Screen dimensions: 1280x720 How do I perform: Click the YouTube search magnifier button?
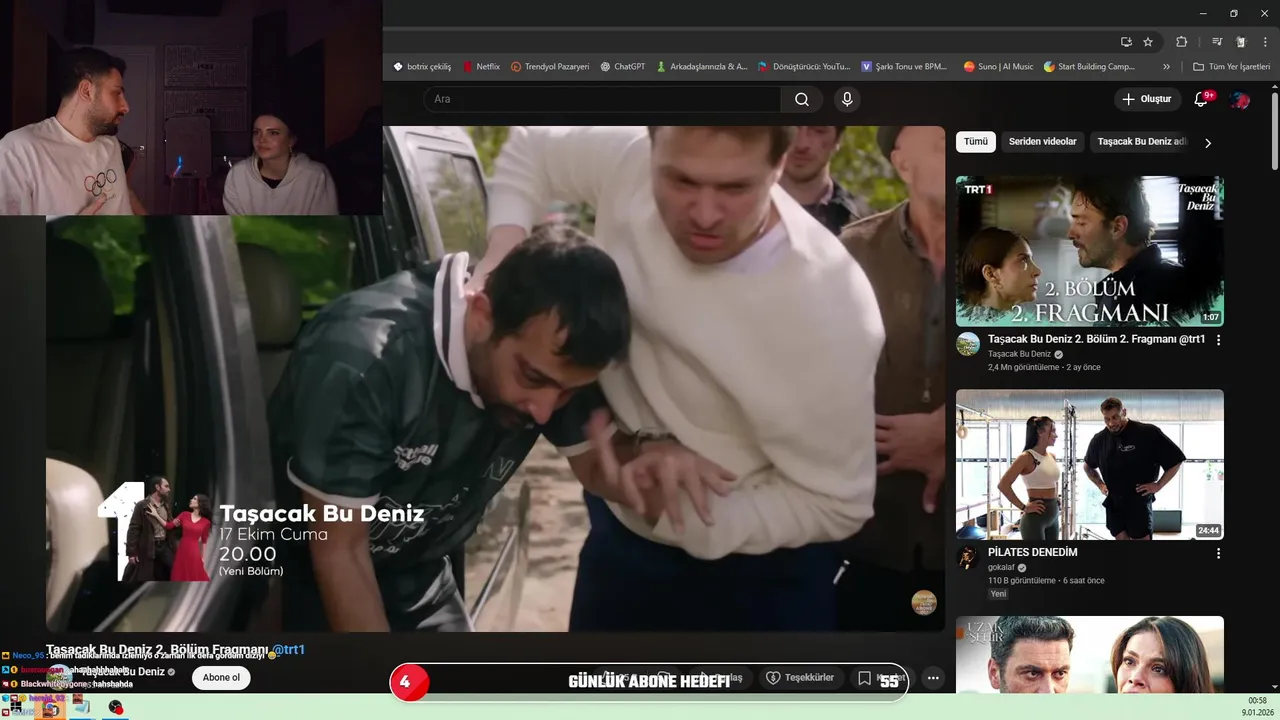[x=802, y=99]
